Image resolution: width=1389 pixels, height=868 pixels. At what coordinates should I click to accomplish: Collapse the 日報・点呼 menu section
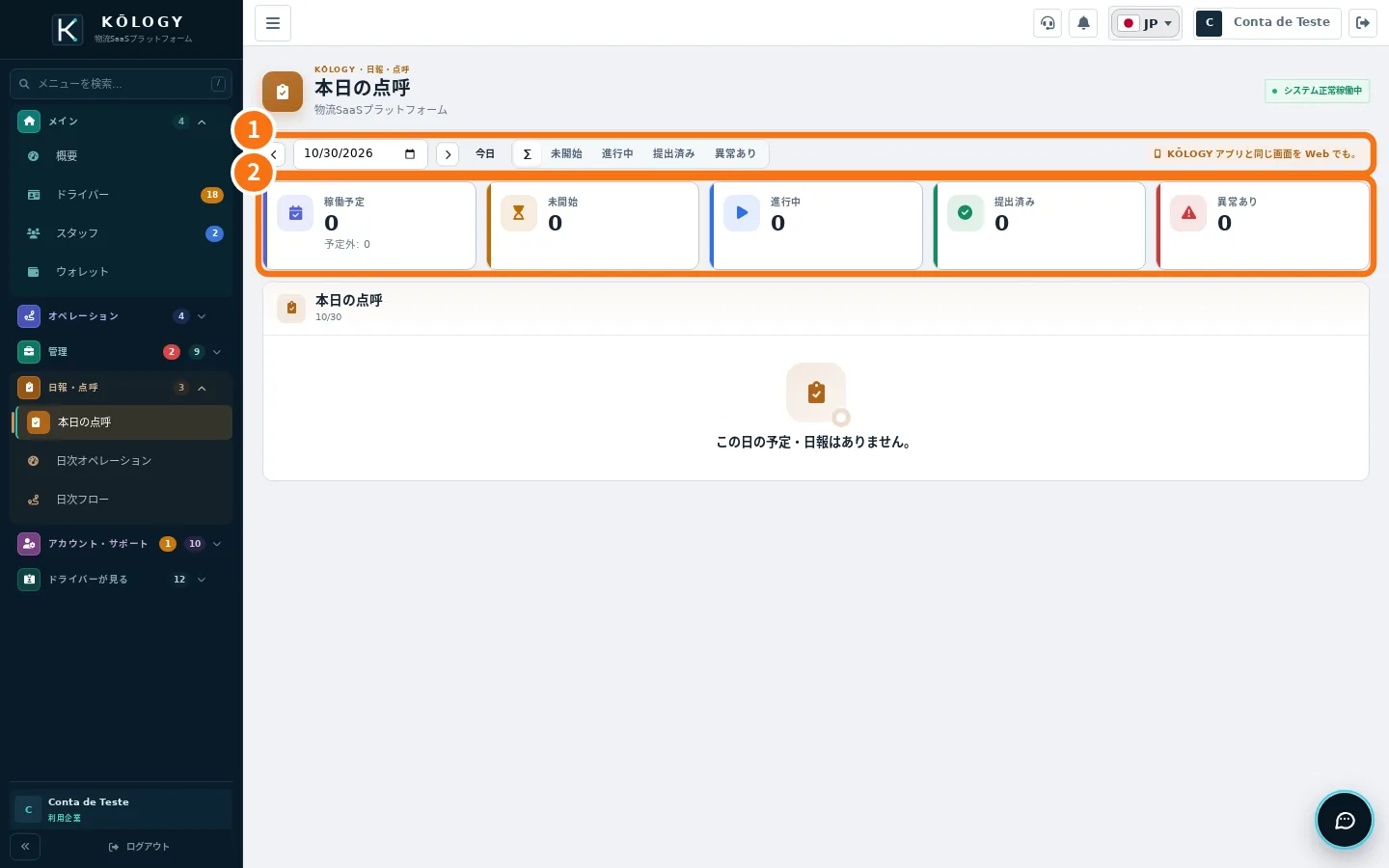[122, 388]
